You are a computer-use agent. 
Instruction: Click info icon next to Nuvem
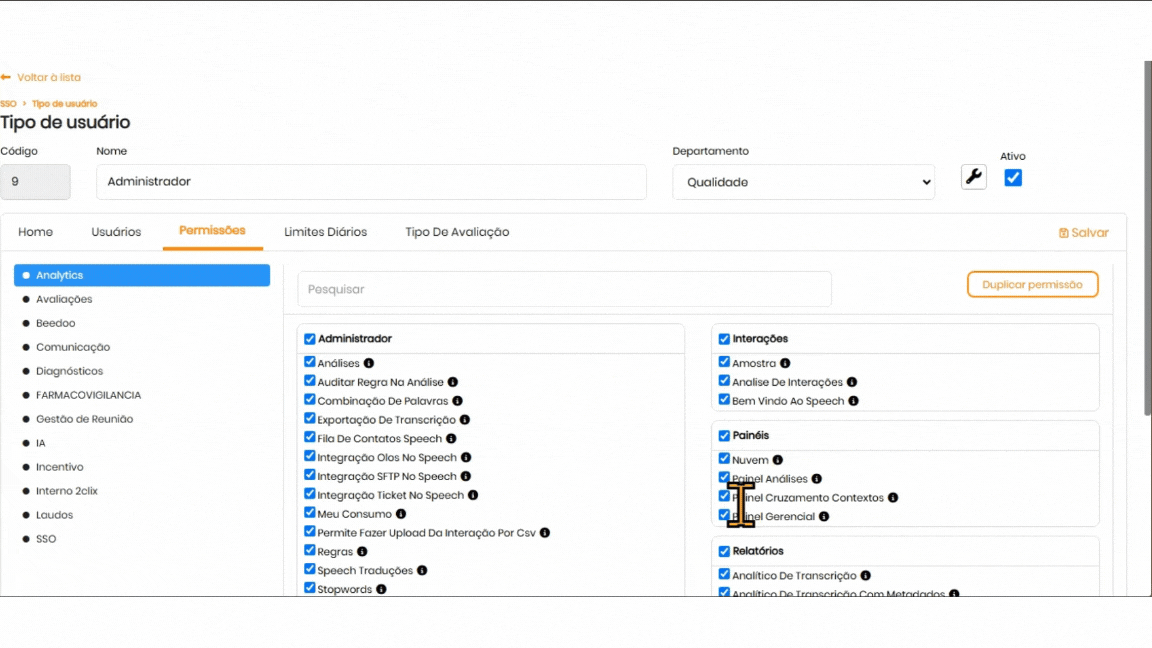tap(778, 460)
